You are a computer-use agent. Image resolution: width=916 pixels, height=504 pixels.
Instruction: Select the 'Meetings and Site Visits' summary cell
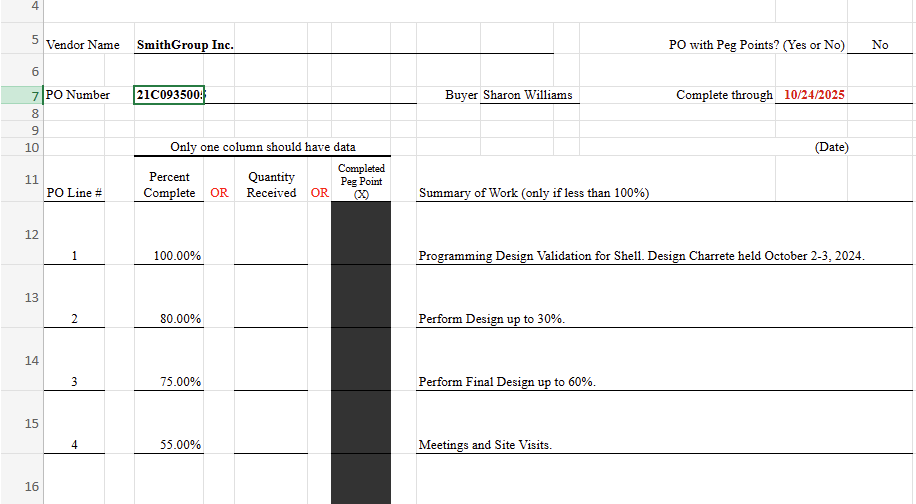click(x=485, y=445)
